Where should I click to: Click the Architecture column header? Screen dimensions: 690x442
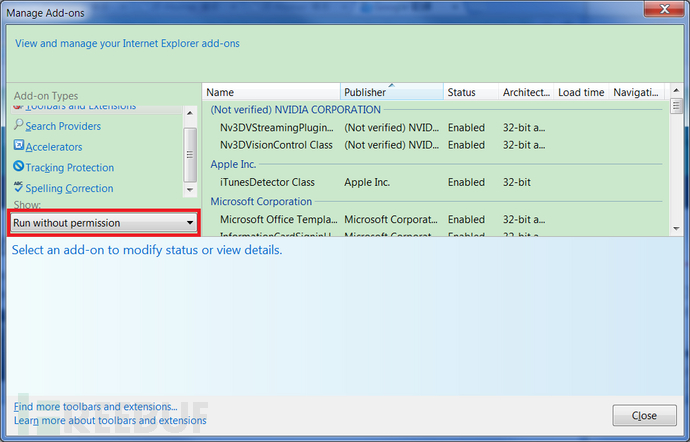(x=526, y=92)
